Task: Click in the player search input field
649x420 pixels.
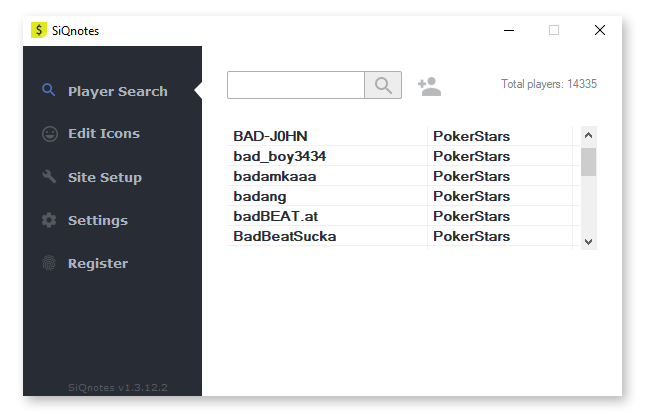Action: coord(296,85)
